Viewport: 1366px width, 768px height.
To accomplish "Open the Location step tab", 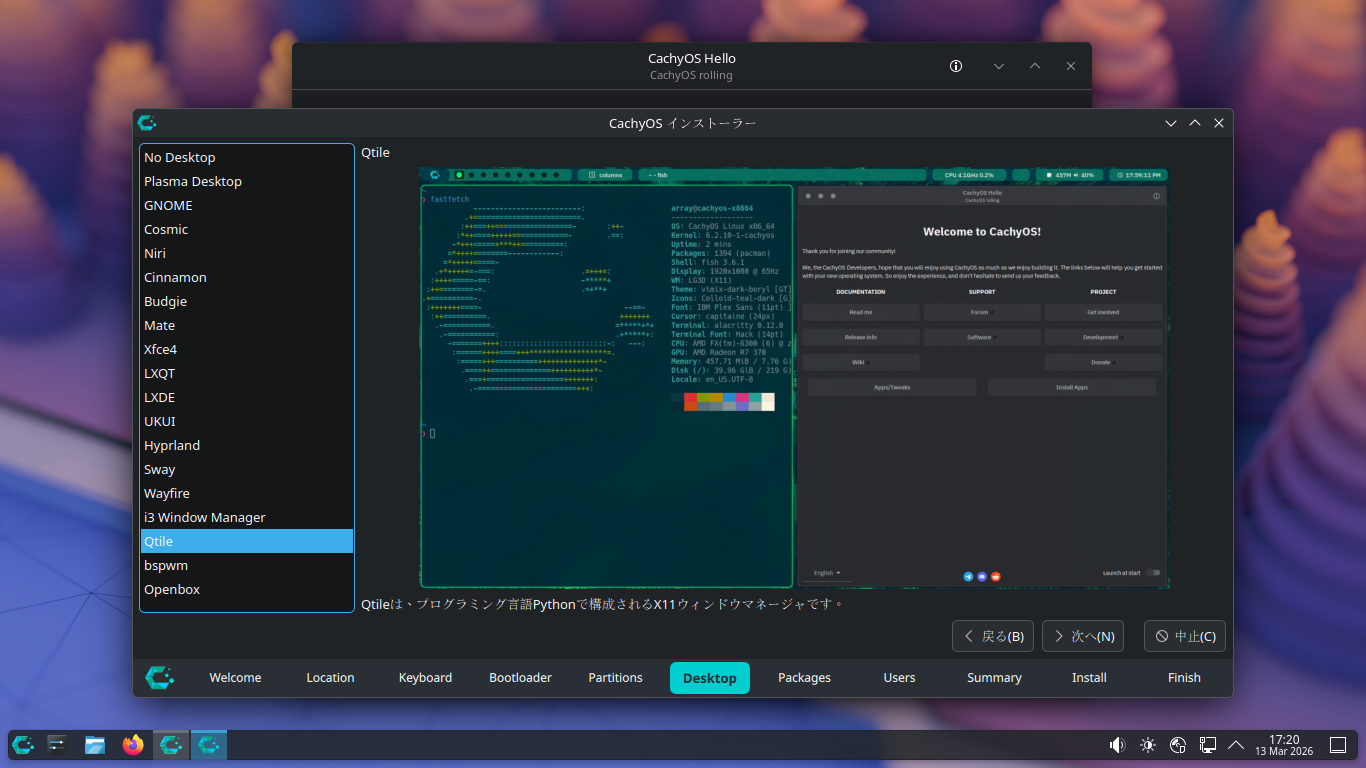I will tap(330, 678).
